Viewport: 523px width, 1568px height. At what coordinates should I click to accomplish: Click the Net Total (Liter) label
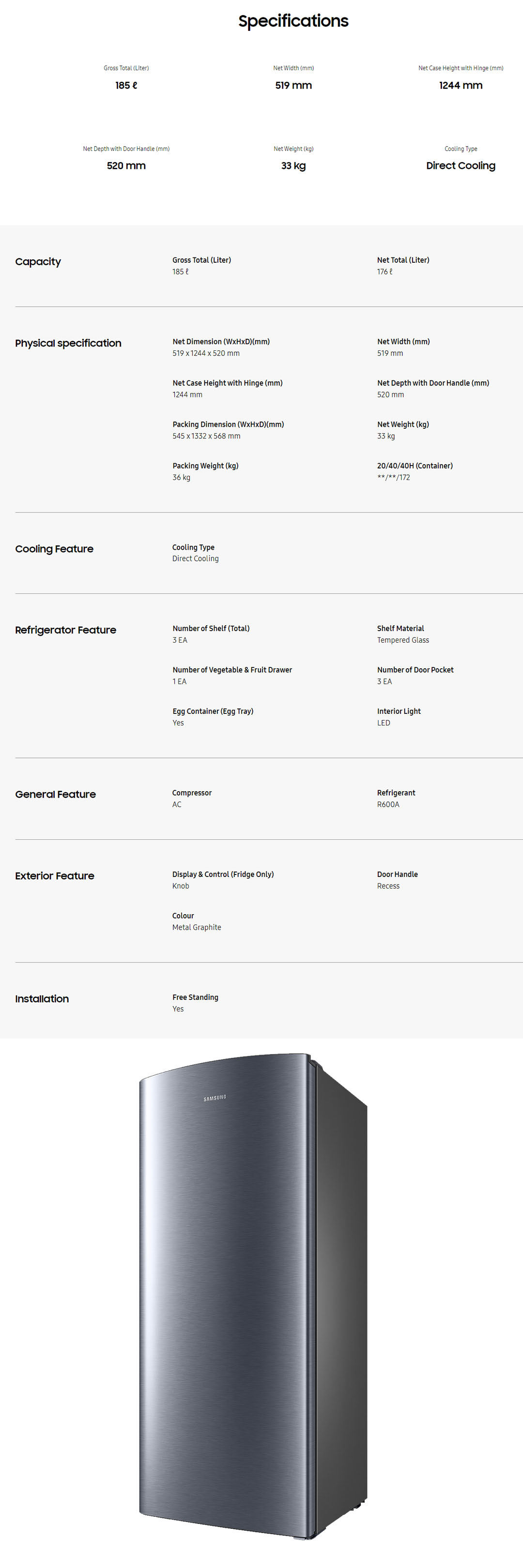pyautogui.click(x=403, y=260)
